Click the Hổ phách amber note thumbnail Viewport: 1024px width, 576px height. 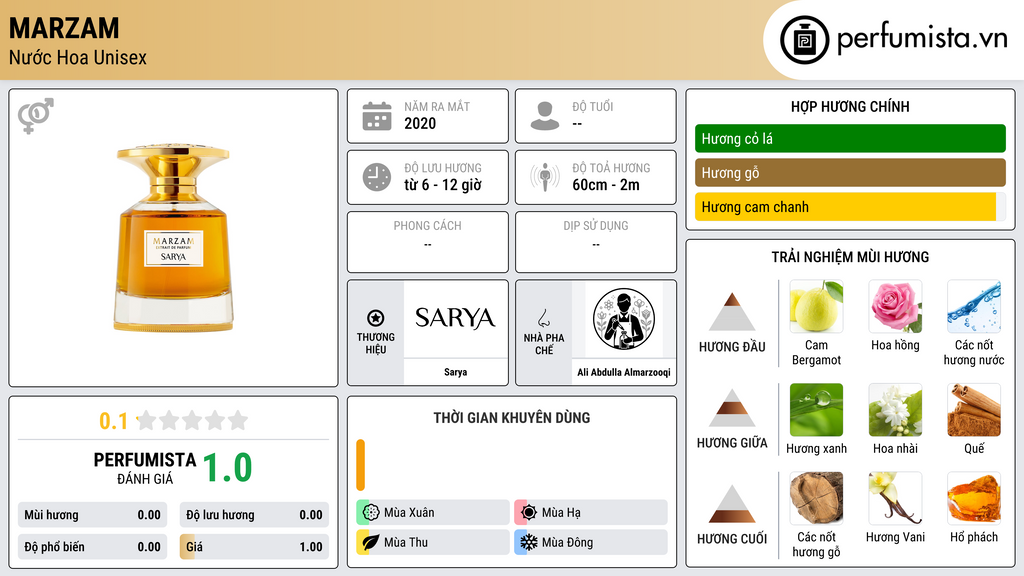974,498
